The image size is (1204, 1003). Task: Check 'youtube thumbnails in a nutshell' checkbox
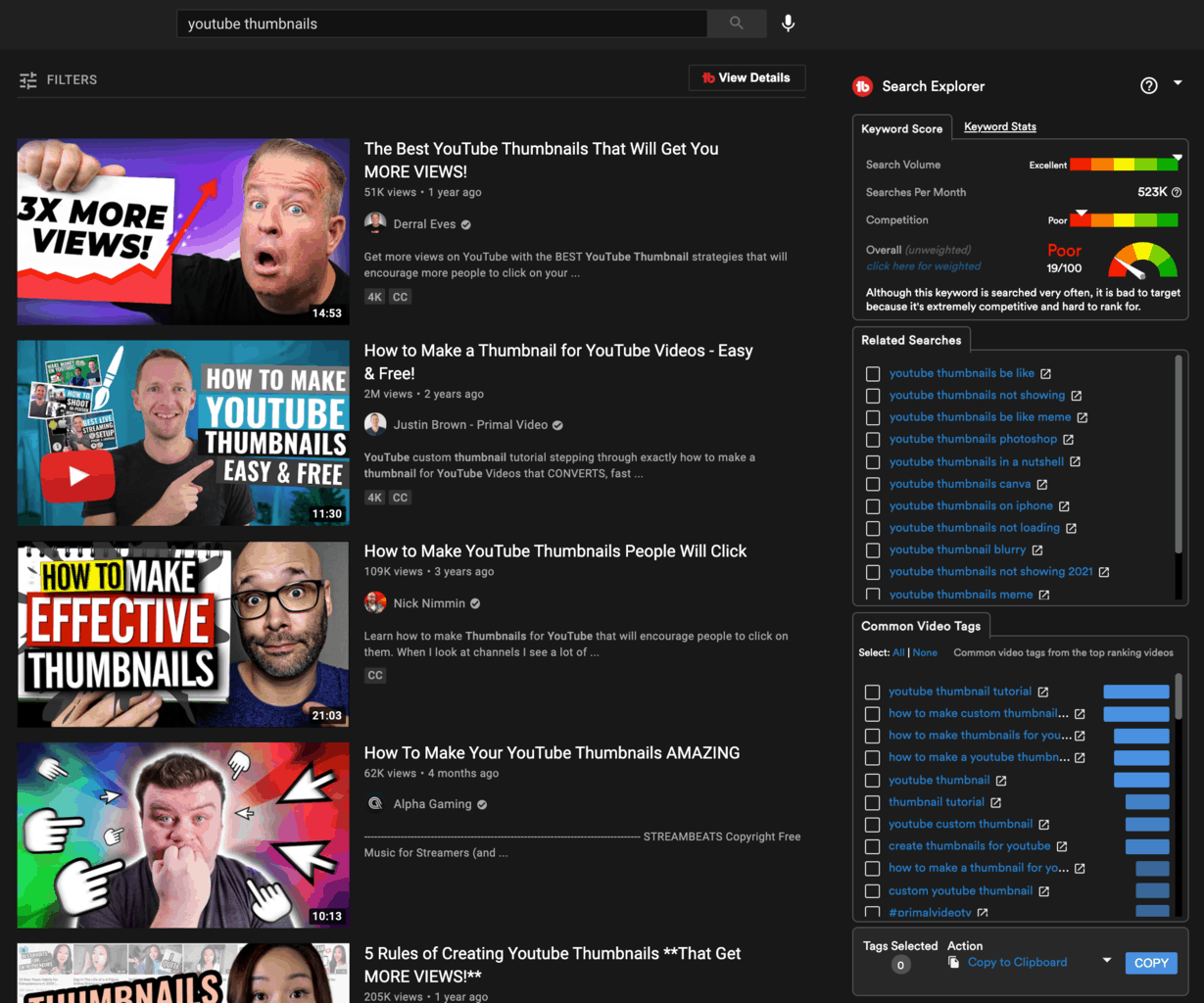click(873, 462)
